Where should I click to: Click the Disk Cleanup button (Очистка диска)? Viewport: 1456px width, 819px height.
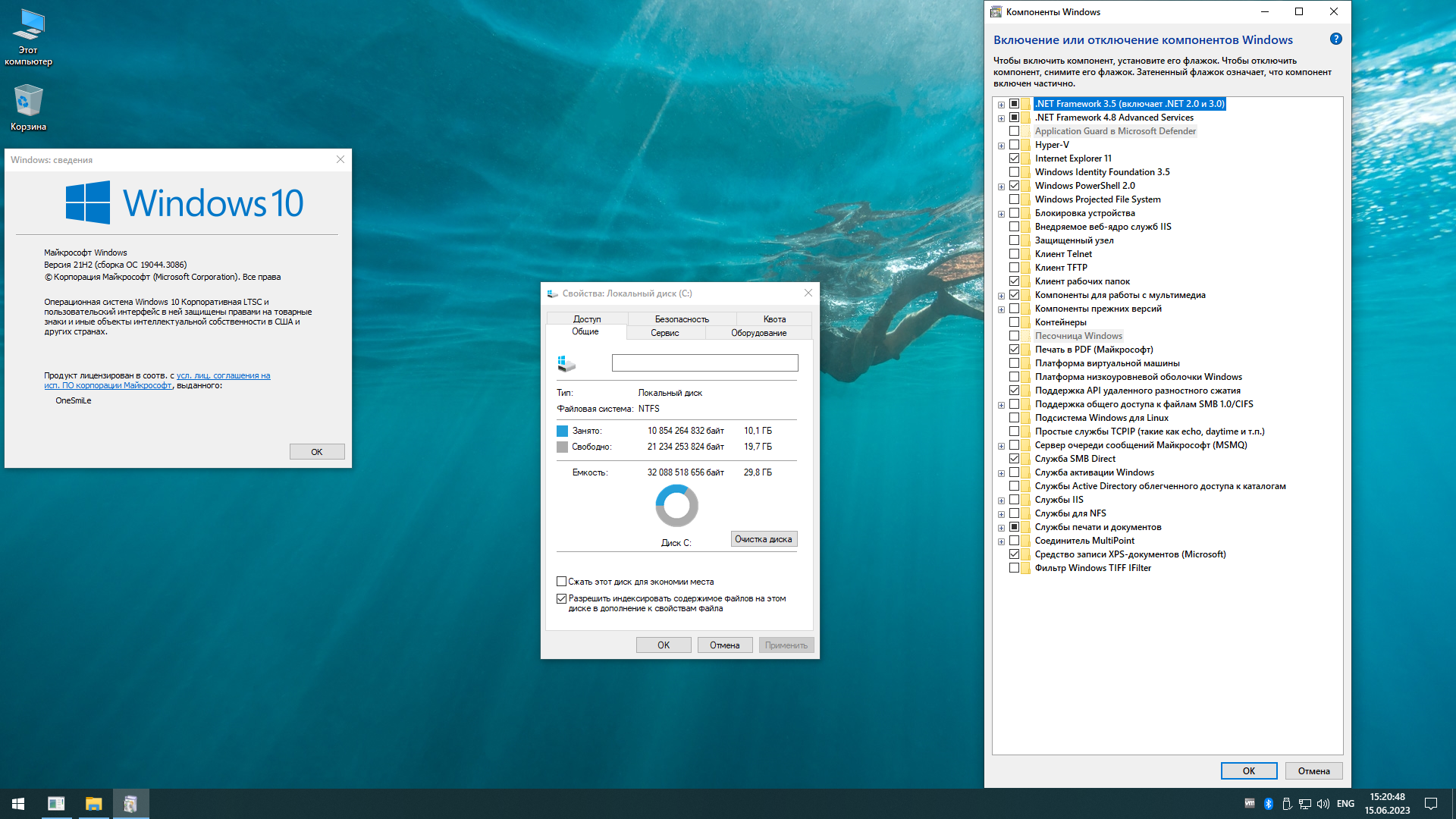763,539
